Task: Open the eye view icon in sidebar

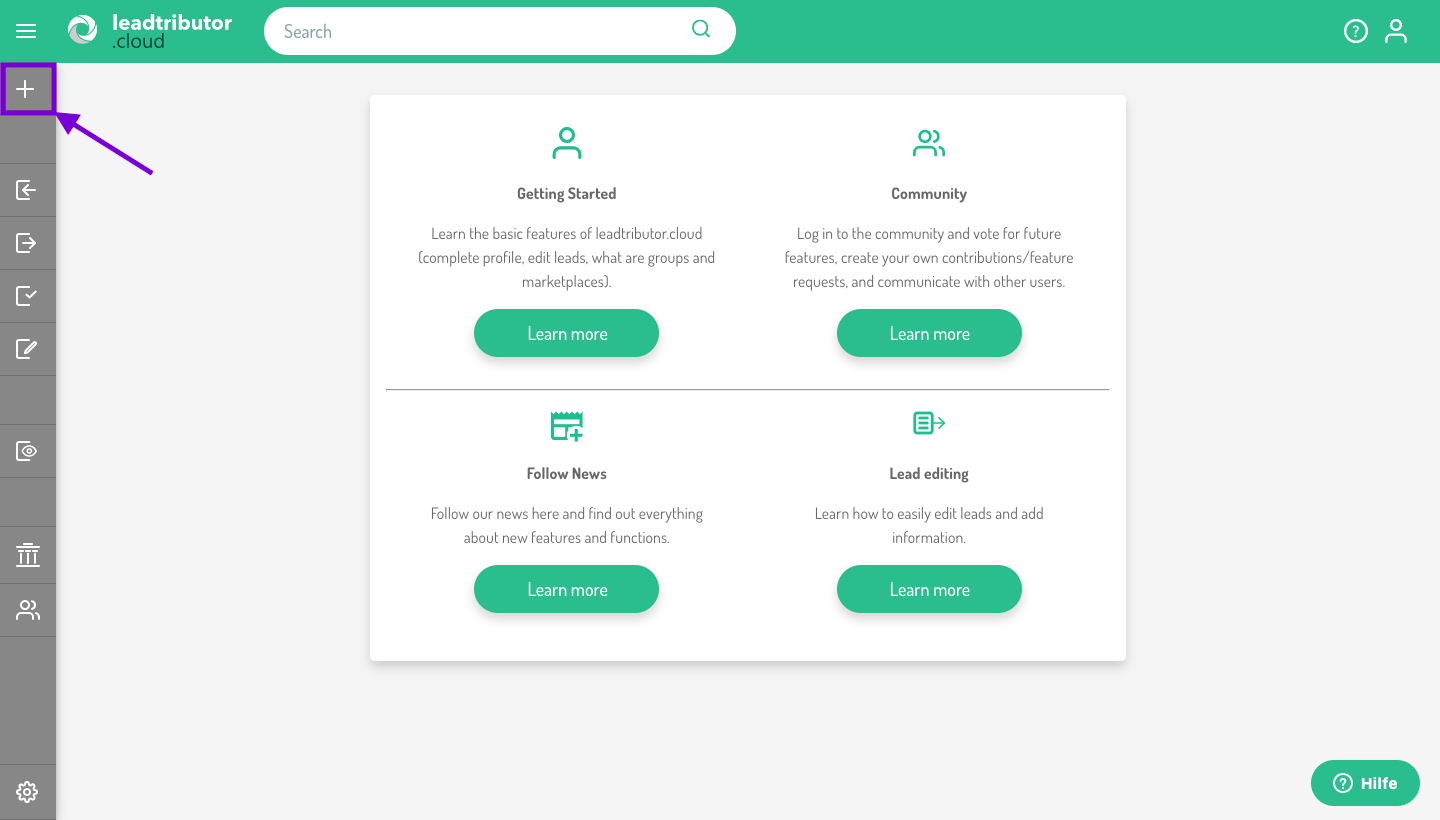Action: [27, 451]
